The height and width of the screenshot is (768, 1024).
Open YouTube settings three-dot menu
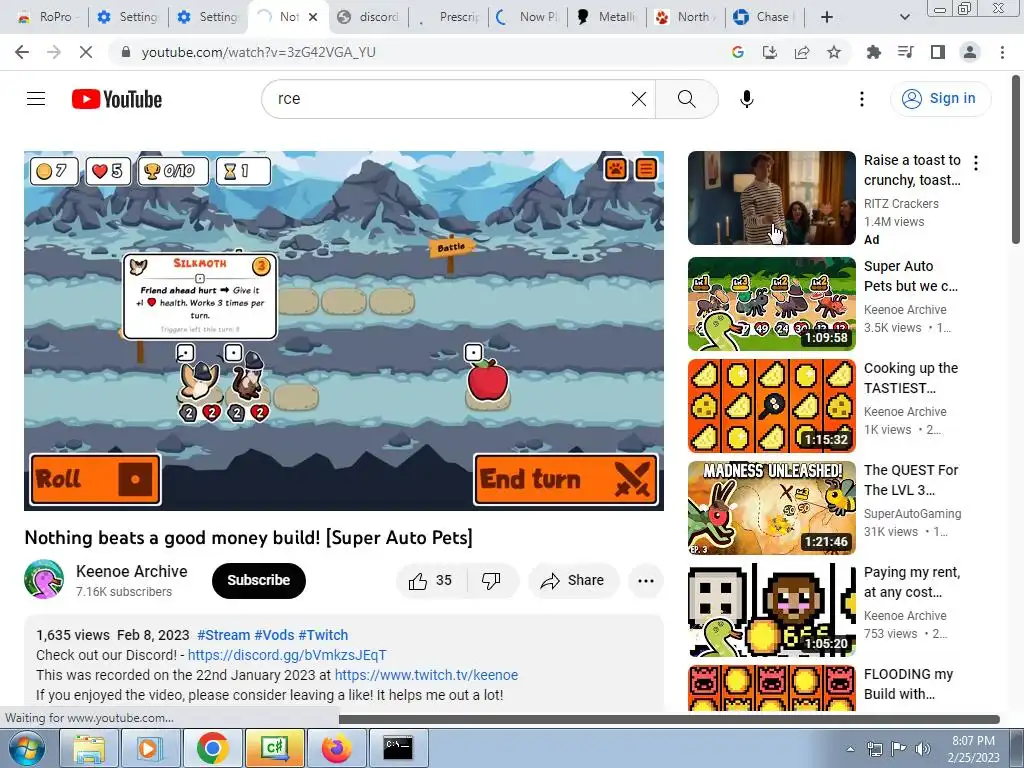pyautogui.click(x=861, y=99)
